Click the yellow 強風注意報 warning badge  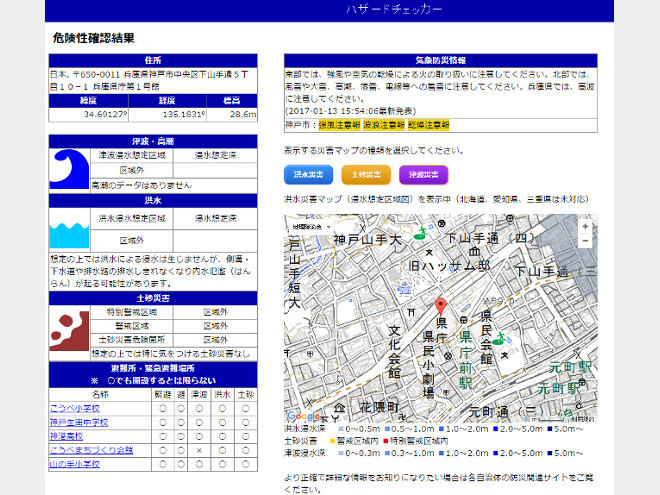[340, 125]
